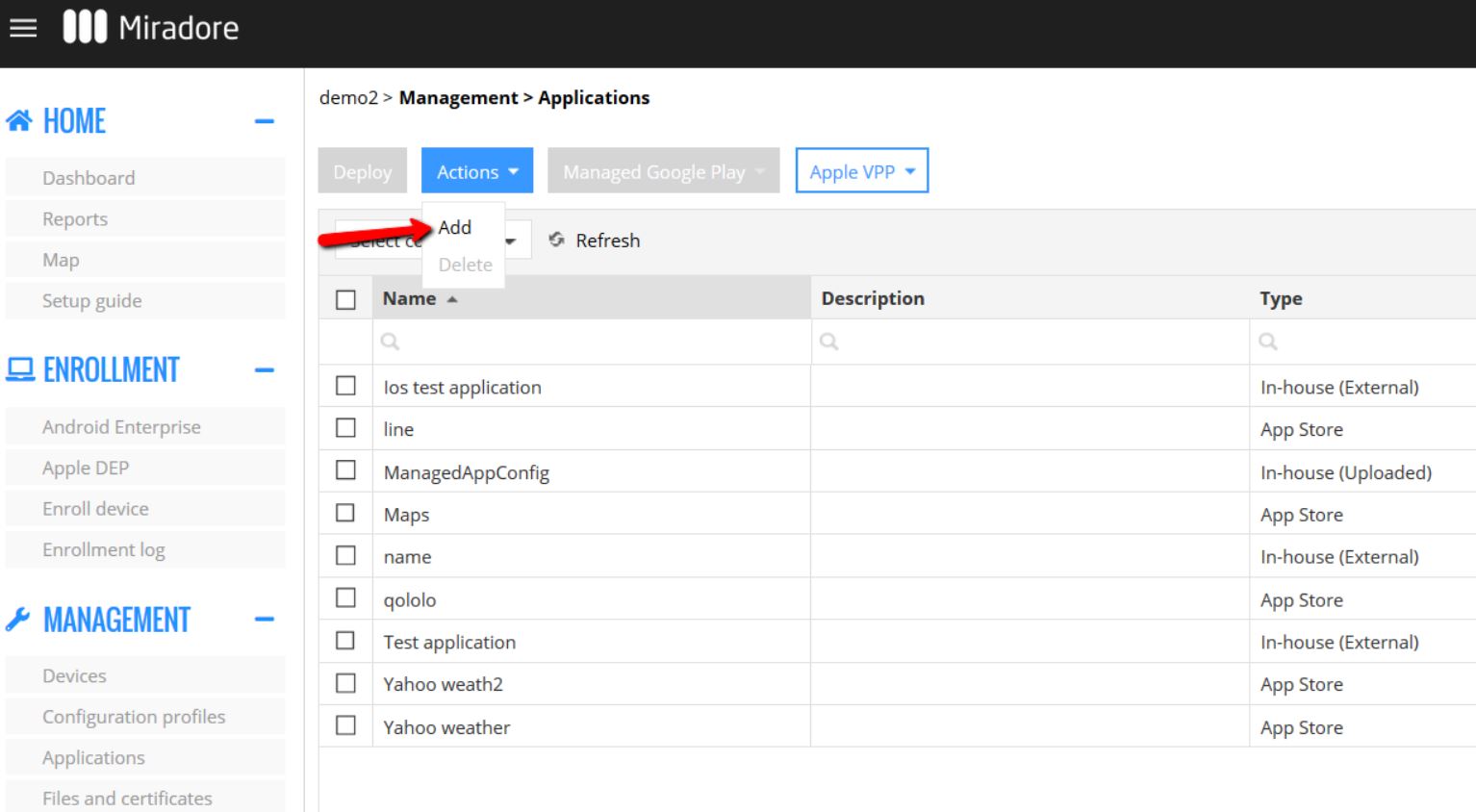Image resolution: width=1476 pixels, height=812 pixels.
Task: Open the hamburger navigation menu
Action: [x=23, y=28]
